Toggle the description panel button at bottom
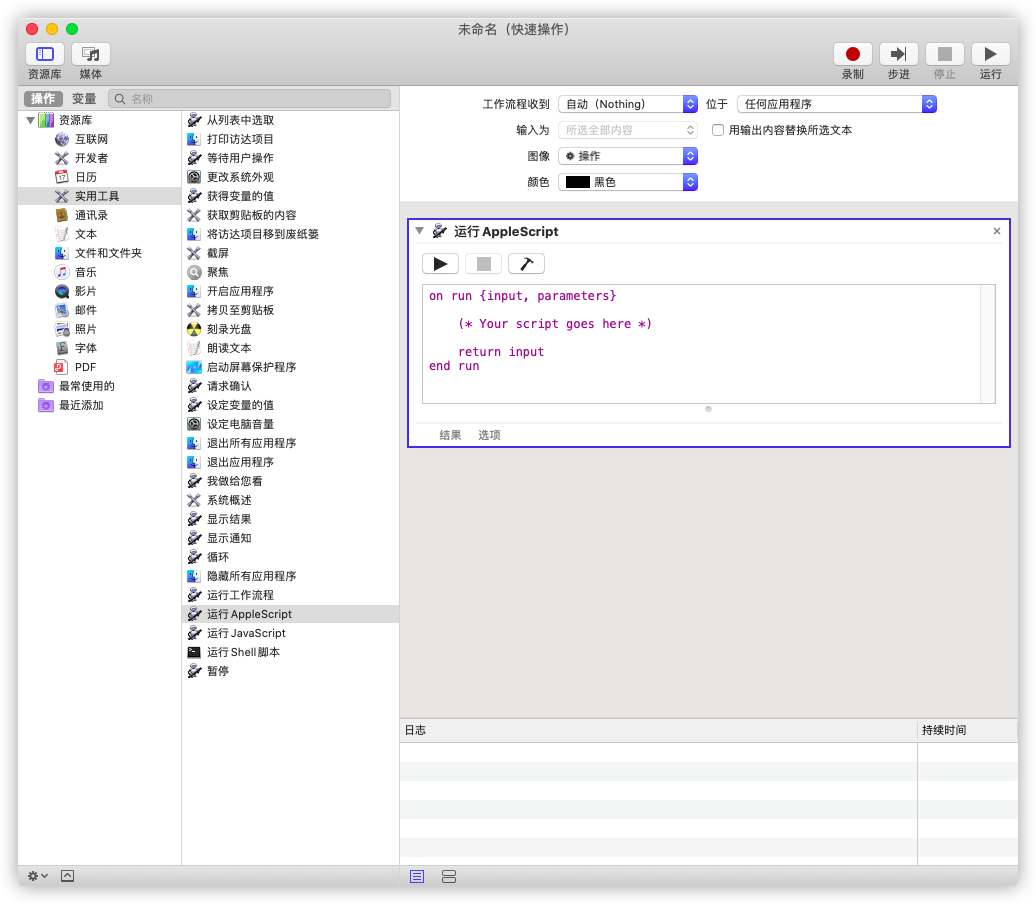Viewport: 1036px width, 904px height. (67, 876)
